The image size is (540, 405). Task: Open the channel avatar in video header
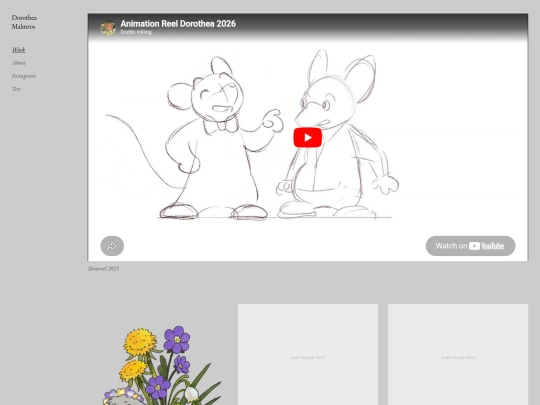[108, 28]
